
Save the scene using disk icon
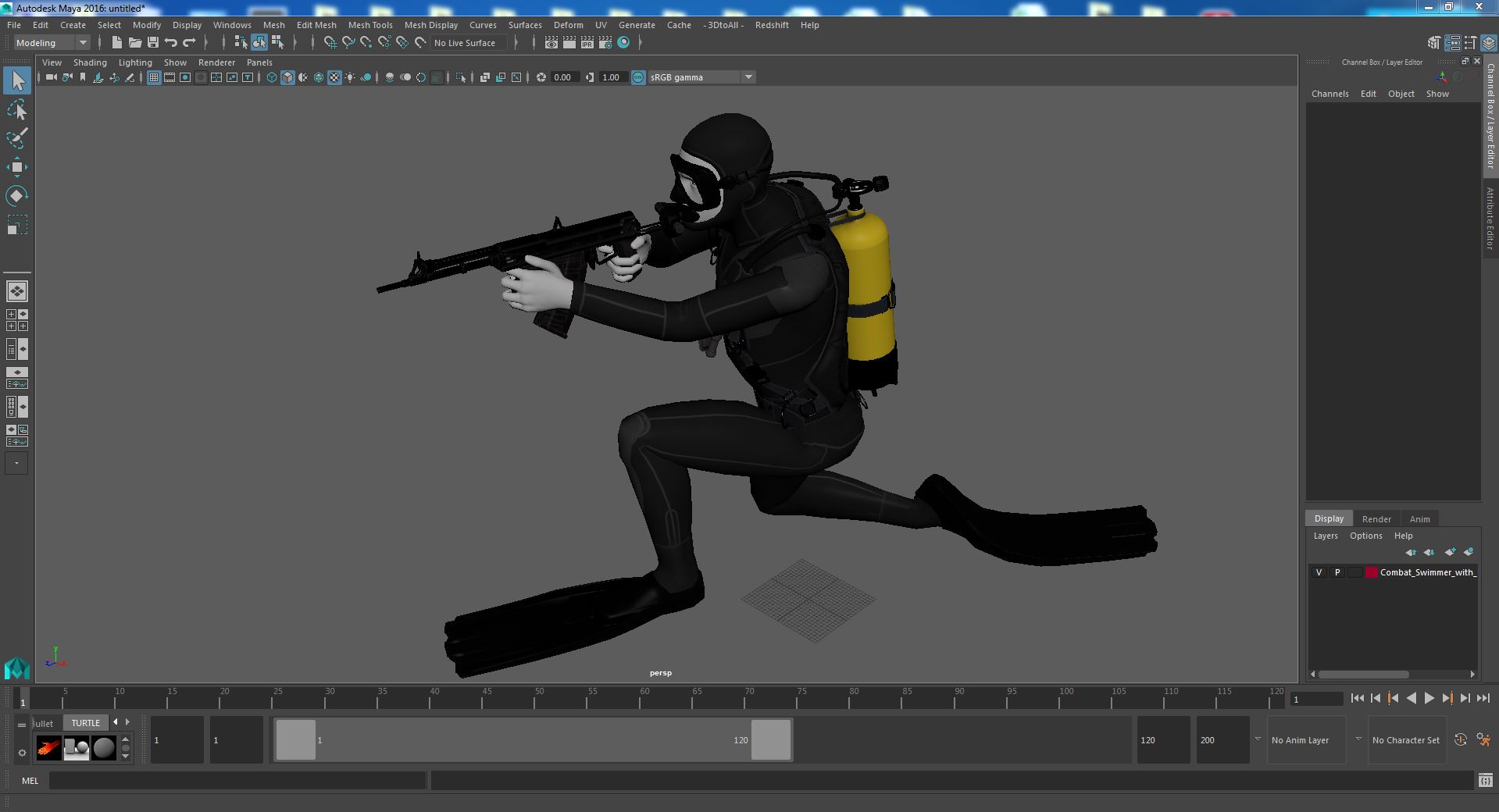(152, 43)
